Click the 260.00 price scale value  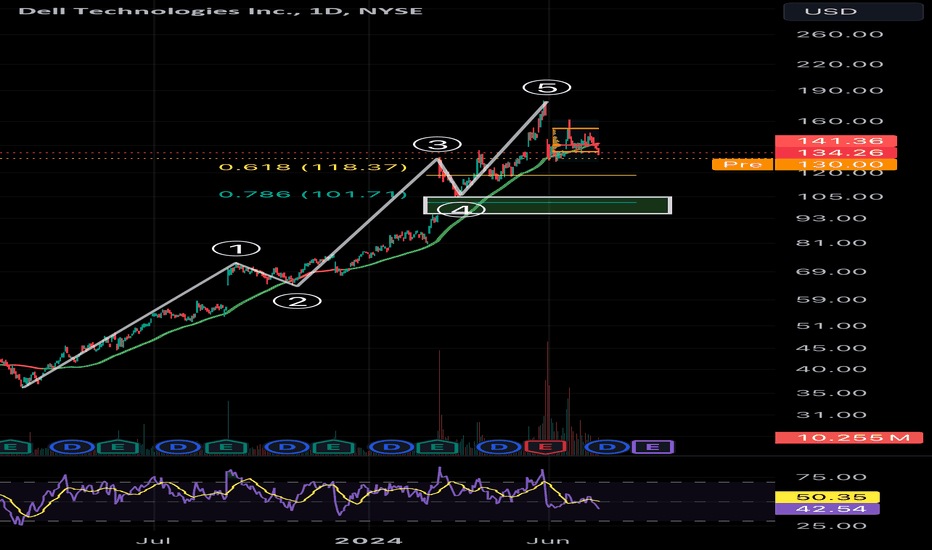(839, 34)
